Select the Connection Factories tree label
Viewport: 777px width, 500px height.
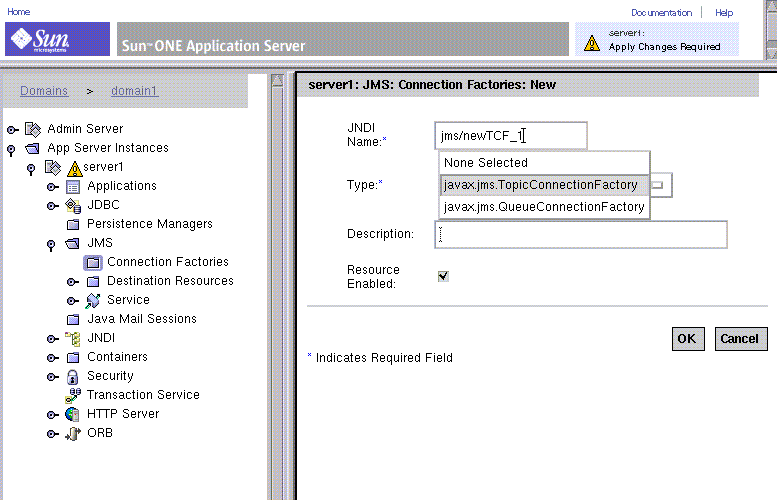pyautogui.click(x=167, y=262)
